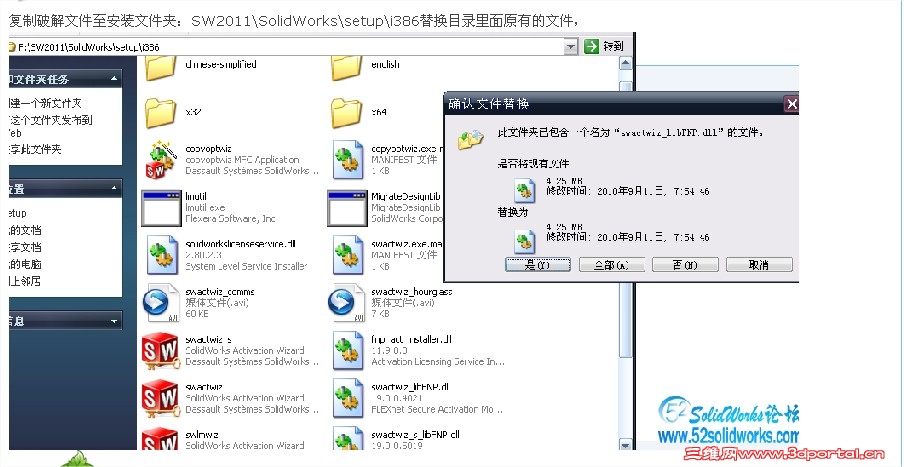Click the folder icon in address bar

point(12,47)
